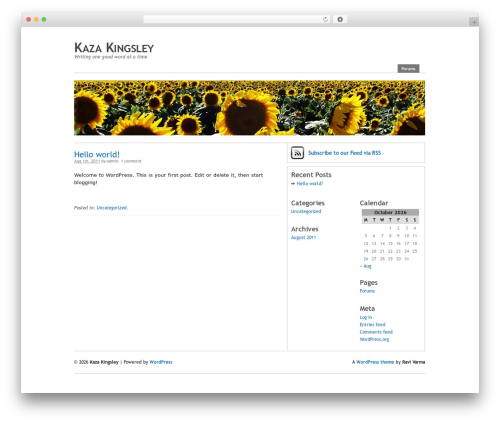
Task: Click the Kaza Kingsley site title
Action: [114, 48]
